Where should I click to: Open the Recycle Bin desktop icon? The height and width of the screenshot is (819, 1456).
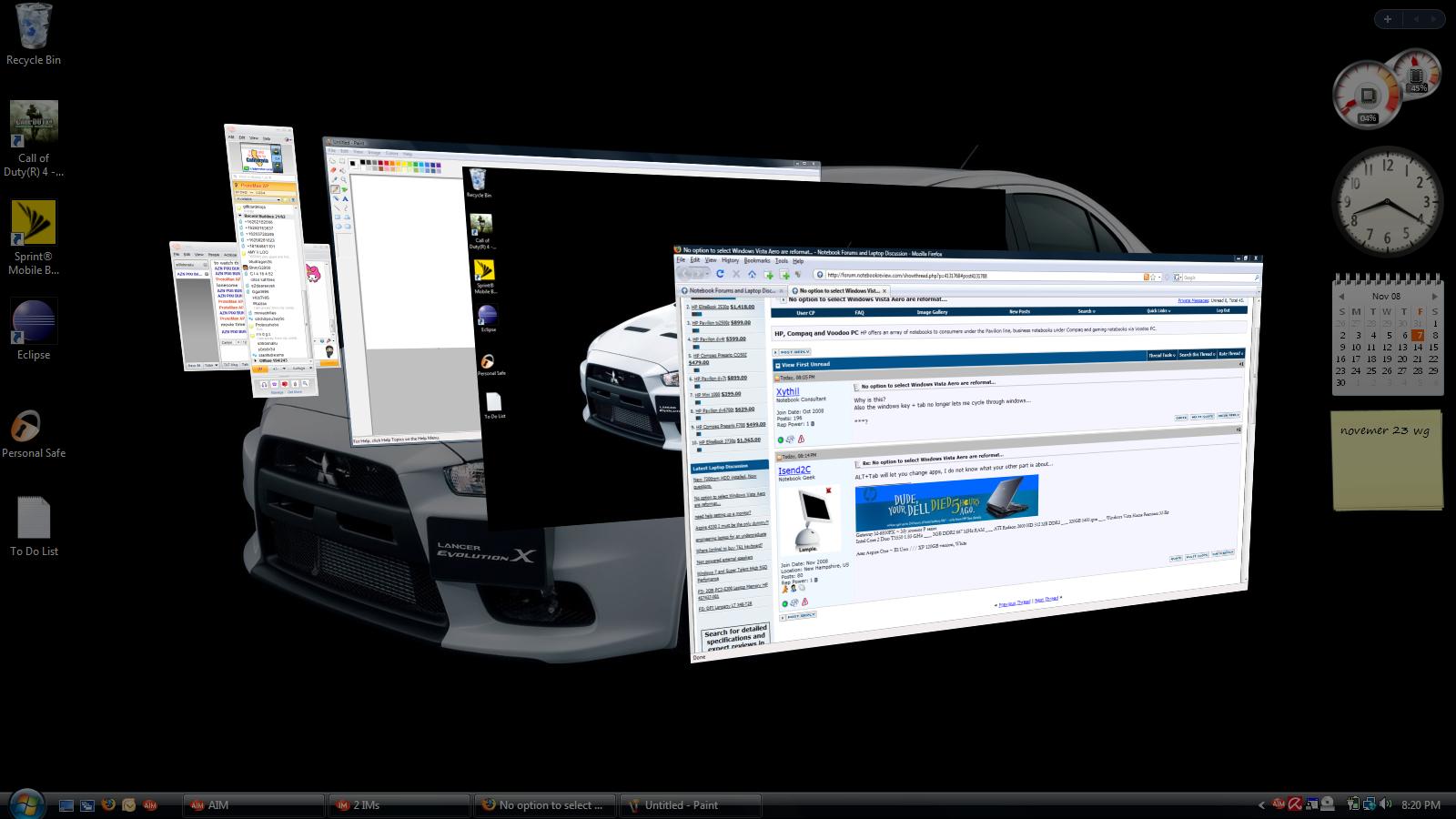[x=34, y=35]
